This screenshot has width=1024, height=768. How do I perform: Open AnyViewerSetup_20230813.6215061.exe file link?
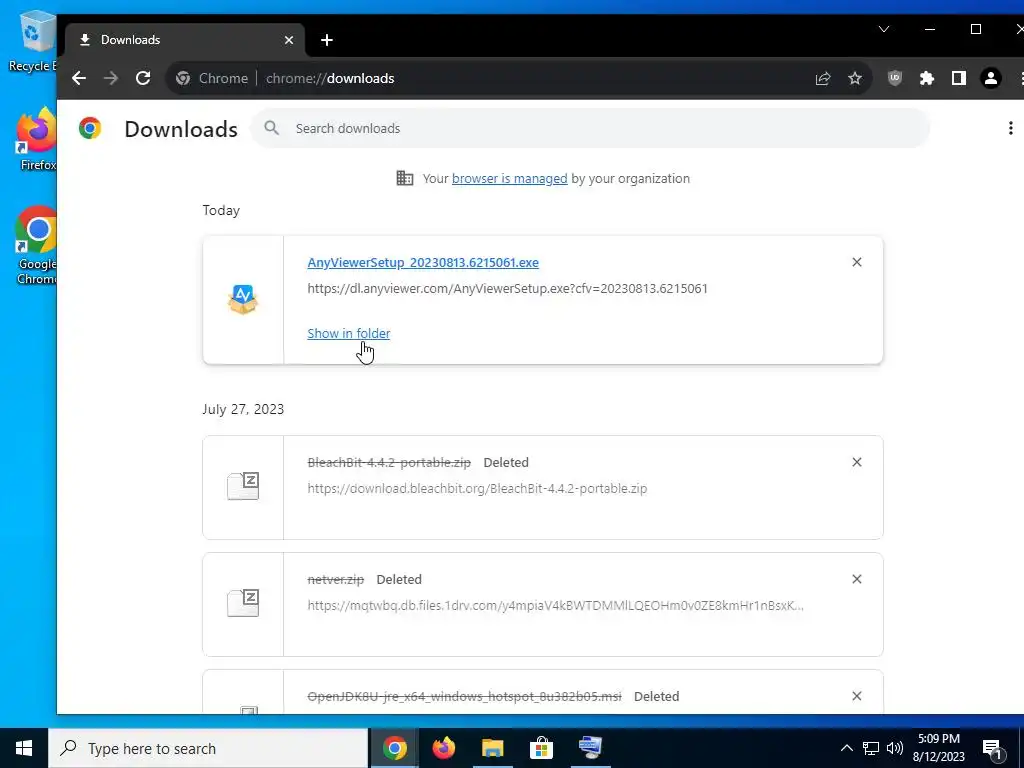(x=423, y=263)
